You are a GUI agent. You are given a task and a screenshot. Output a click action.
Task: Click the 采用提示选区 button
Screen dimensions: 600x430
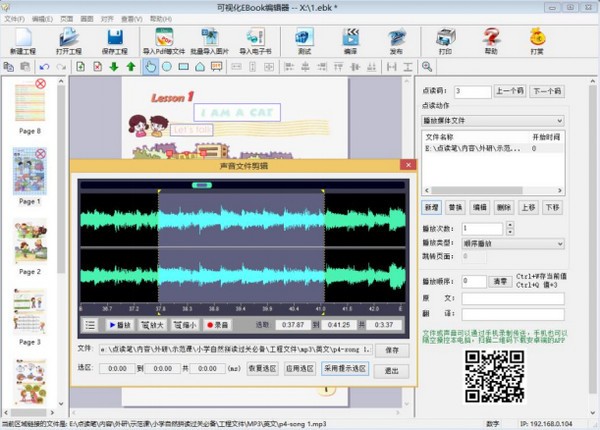pos(346,369)
